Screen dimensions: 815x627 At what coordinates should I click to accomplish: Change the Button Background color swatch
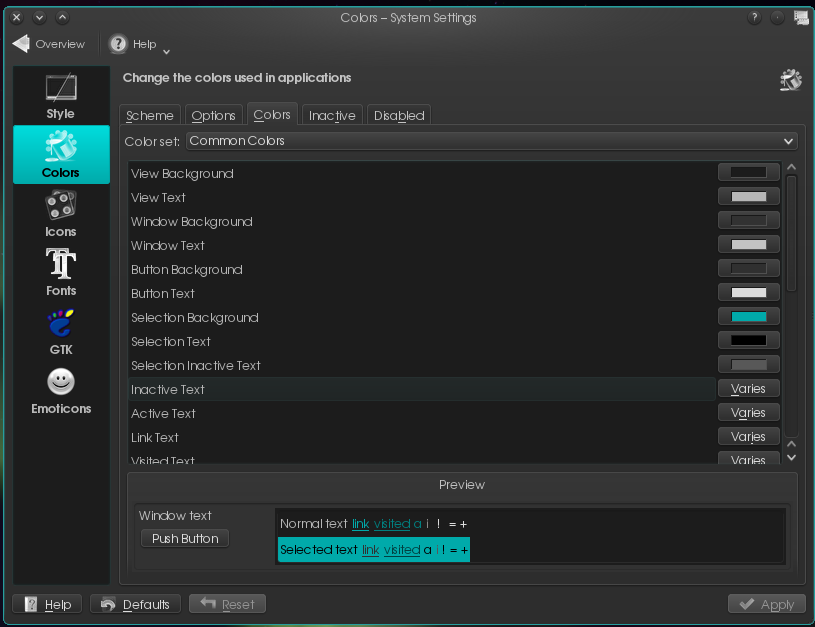click(748, 268)
